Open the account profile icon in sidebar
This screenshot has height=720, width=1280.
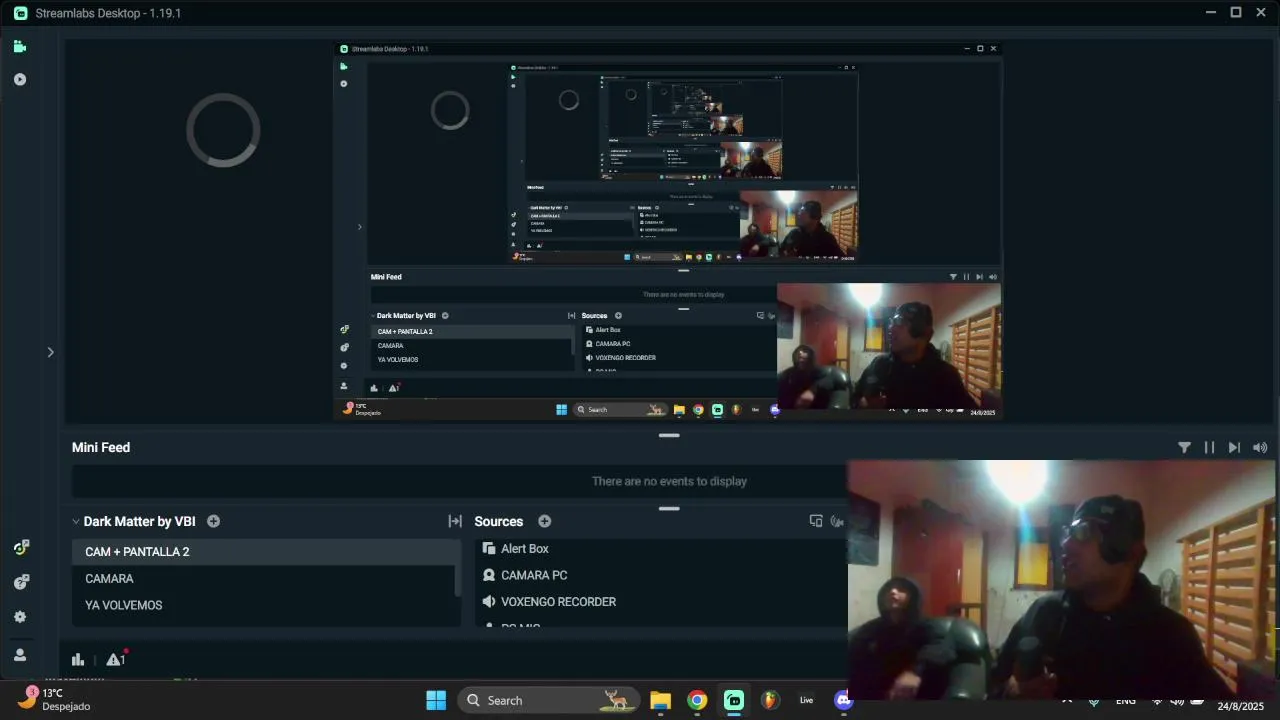(20, 655)
